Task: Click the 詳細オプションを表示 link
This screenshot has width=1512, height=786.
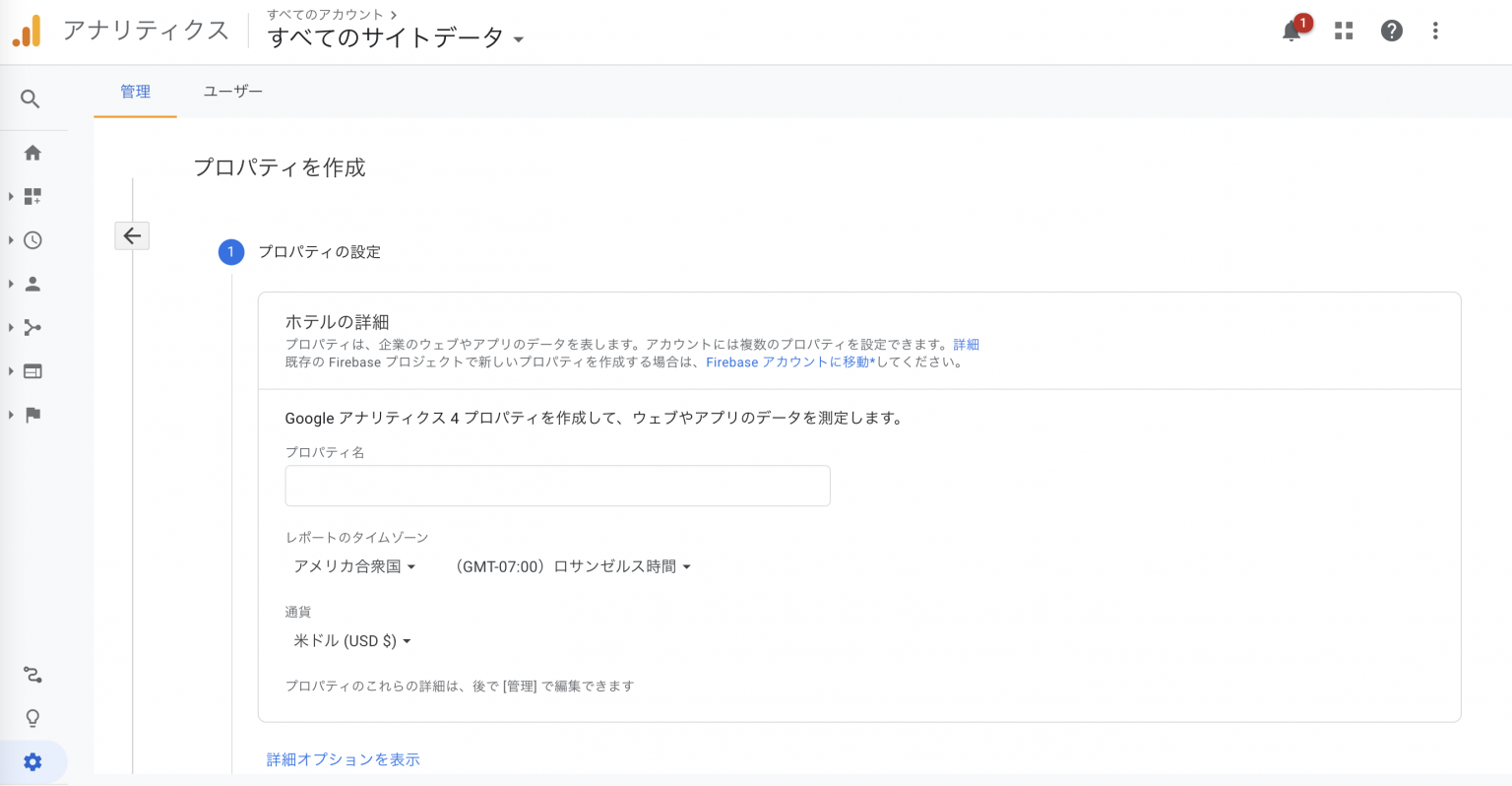Action: pos(343,759)
